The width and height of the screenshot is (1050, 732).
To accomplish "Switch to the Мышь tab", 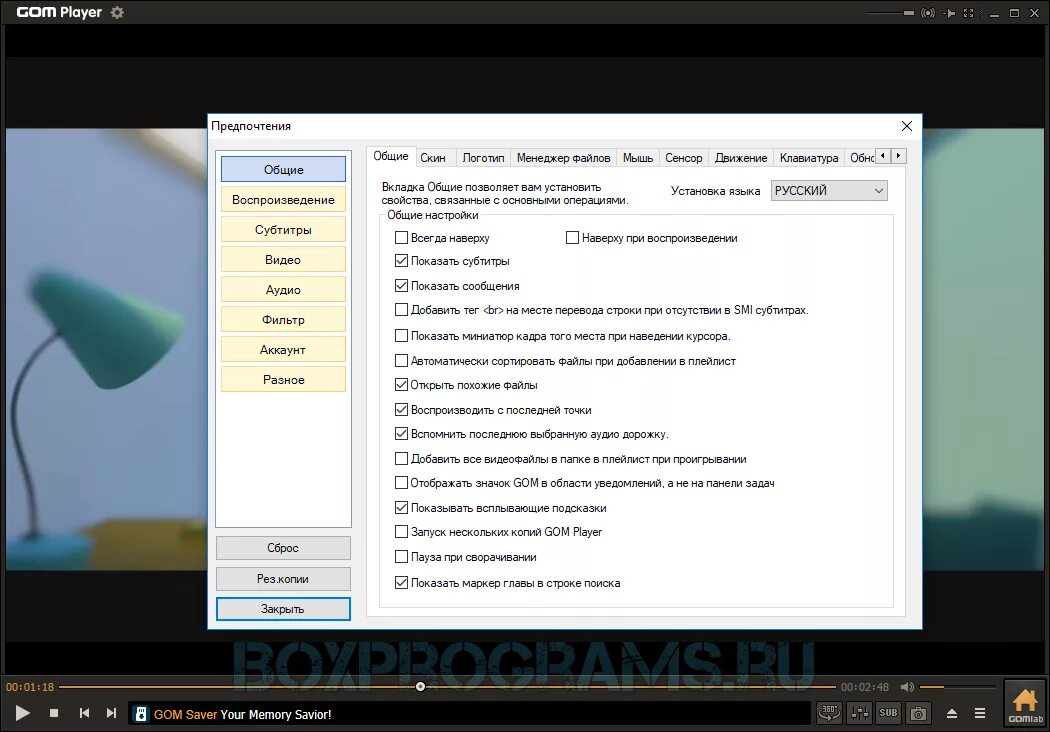I will [638, 158].
